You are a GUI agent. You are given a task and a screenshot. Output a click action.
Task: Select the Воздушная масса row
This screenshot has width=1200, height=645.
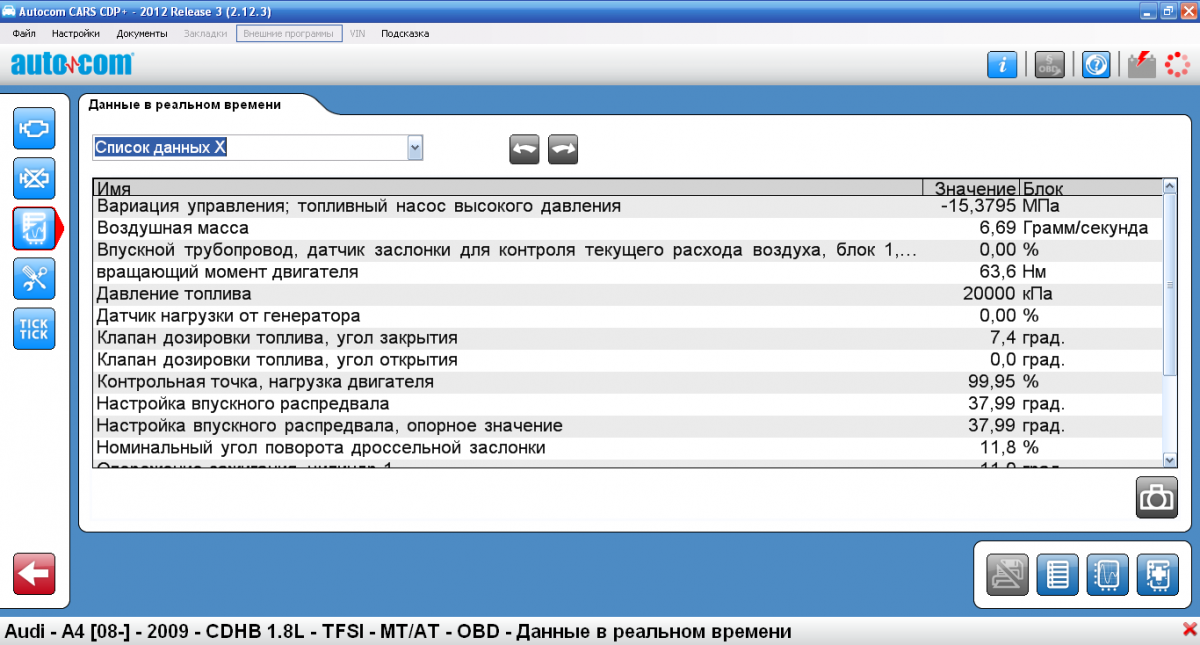628,228
